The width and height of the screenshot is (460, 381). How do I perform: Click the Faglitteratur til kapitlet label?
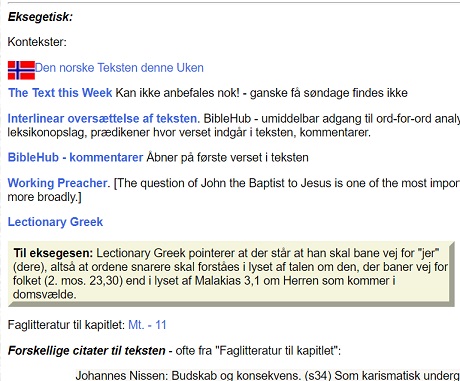[66, 325]
